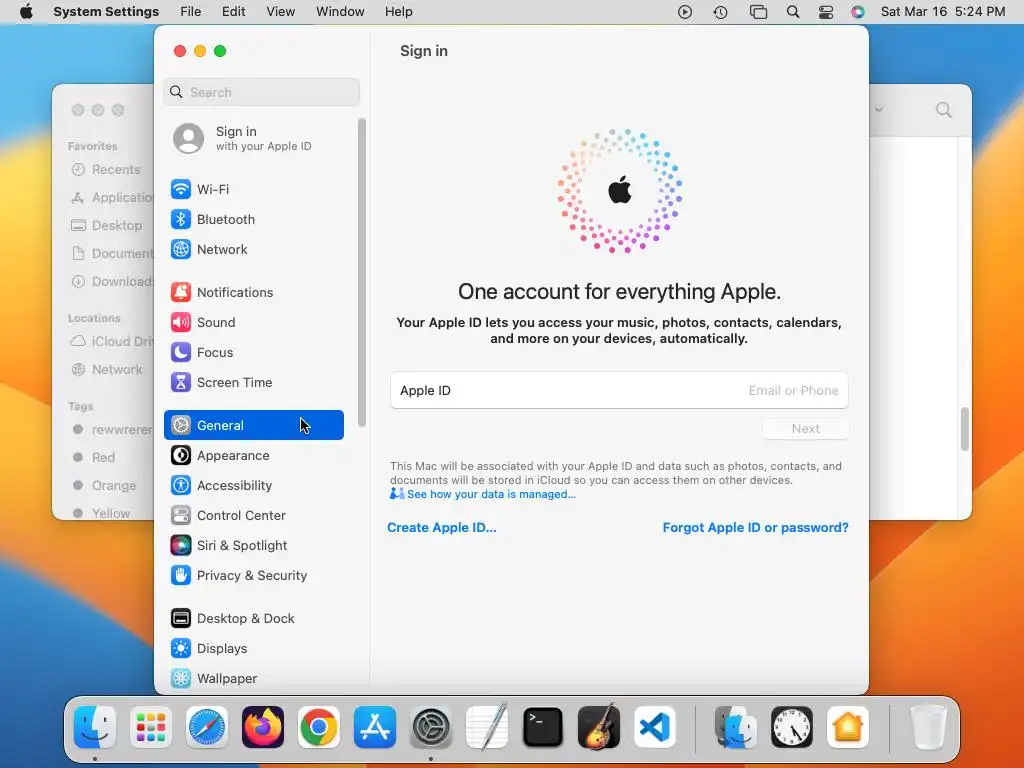Focus the Apple ID email field
This screenshot has width=1024, height=768.
pyautogui.click(x=619, y=391)
